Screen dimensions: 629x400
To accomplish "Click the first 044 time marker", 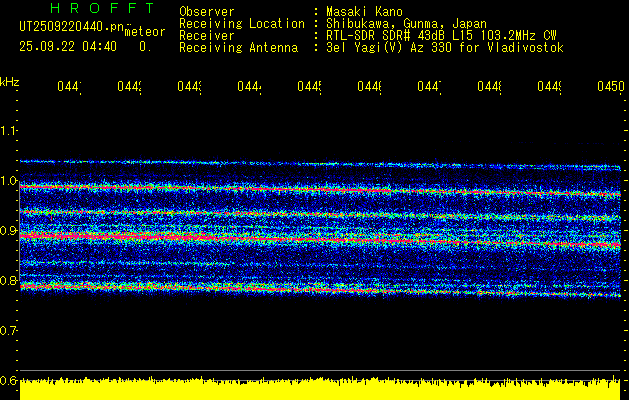I will (69, 88).
